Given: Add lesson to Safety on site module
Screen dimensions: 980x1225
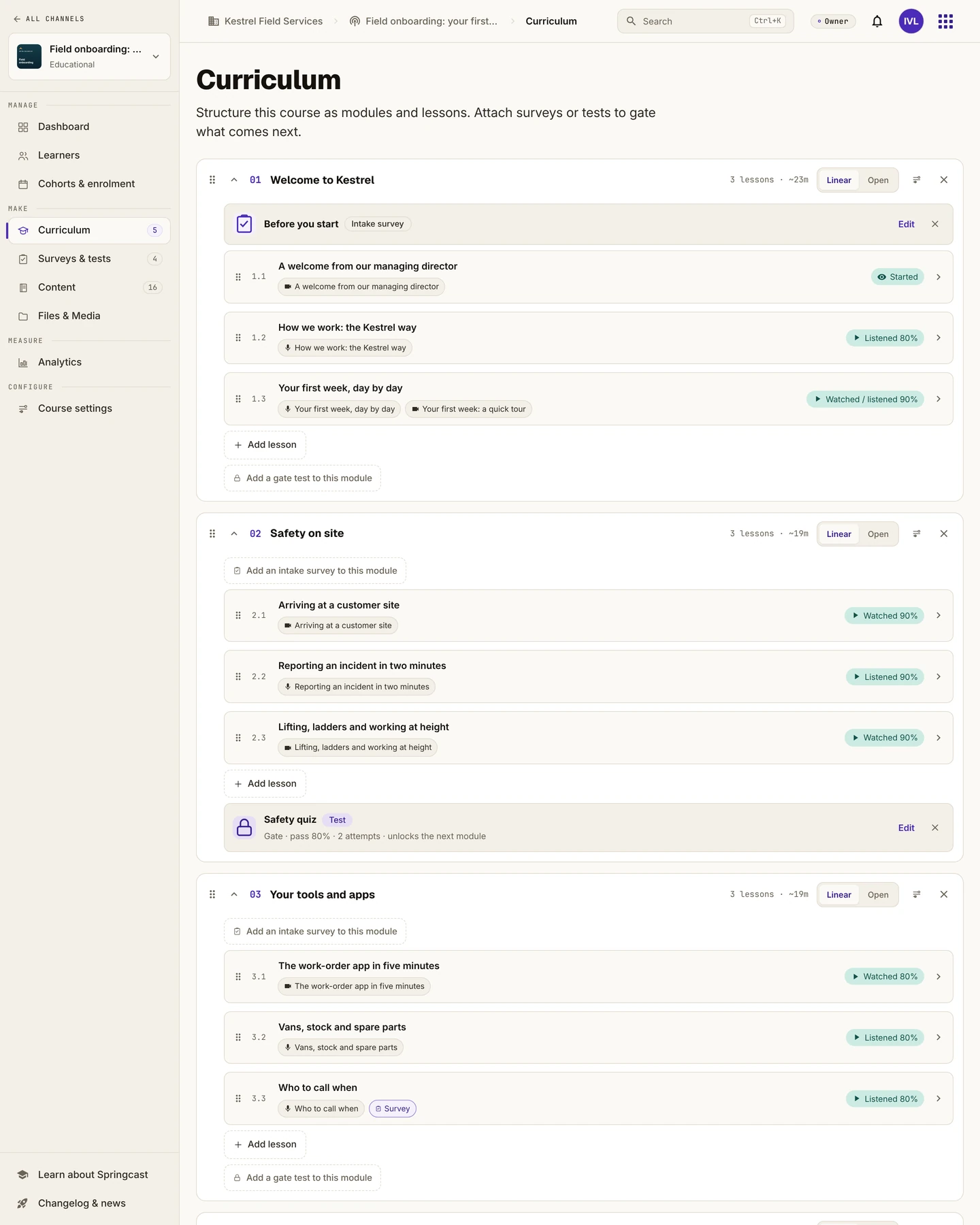Looking at the screenshot, I should [x=265, y=784].
